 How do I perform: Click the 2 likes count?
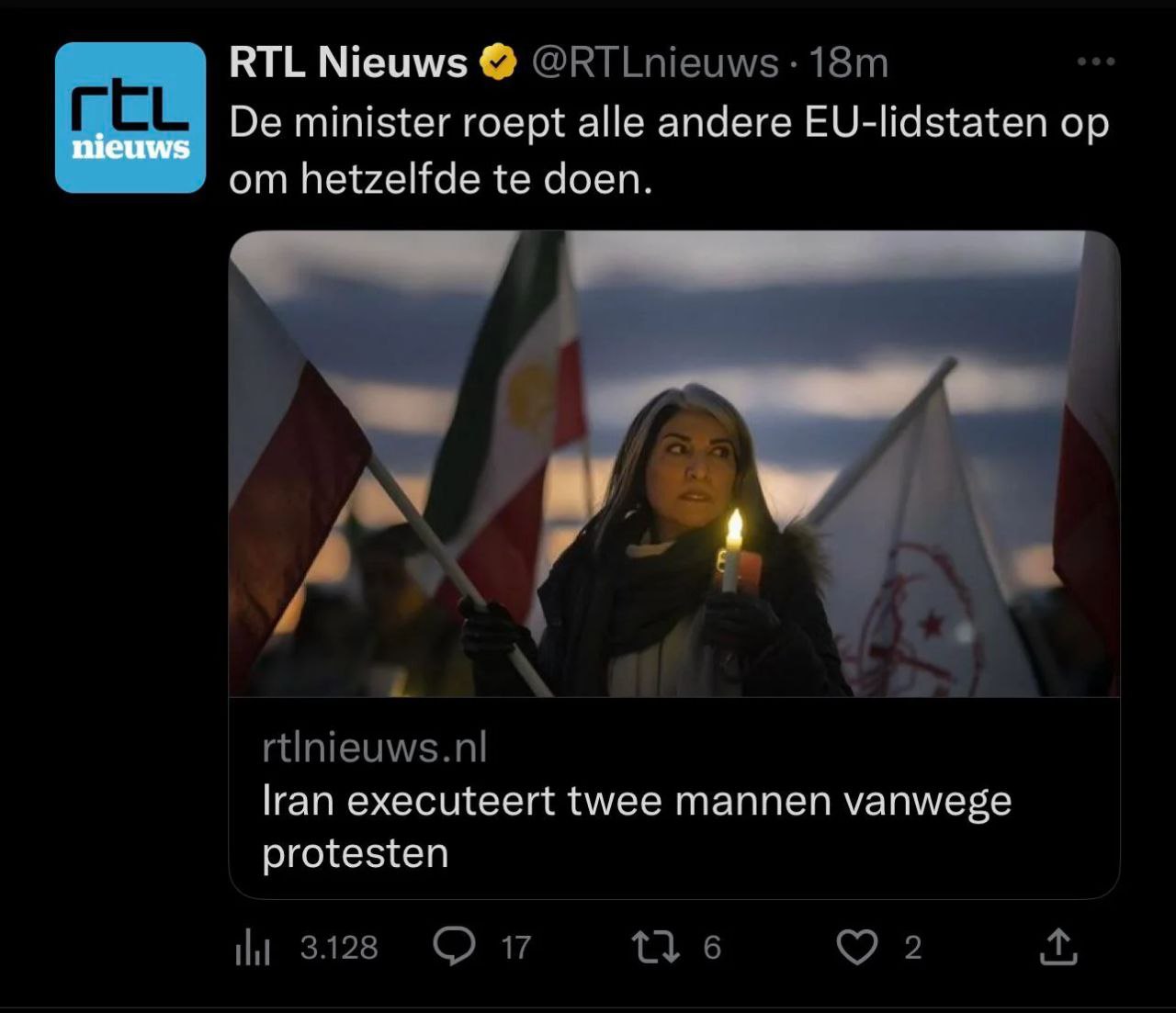(x=912, y=947)
